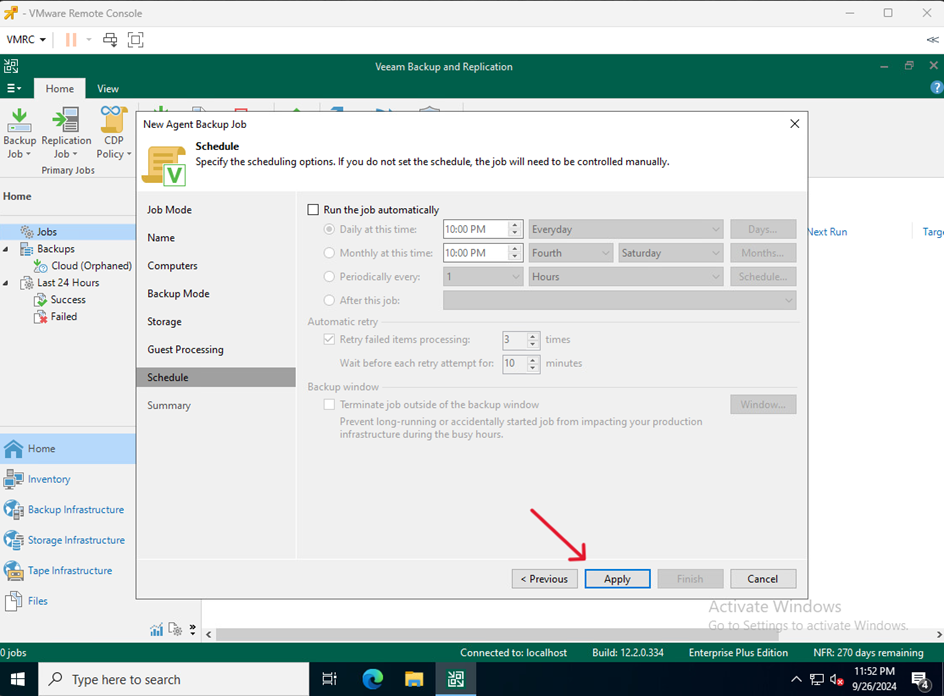
Task: Enable Run the job automatically checkbox
Action: (x=314, y=210)
